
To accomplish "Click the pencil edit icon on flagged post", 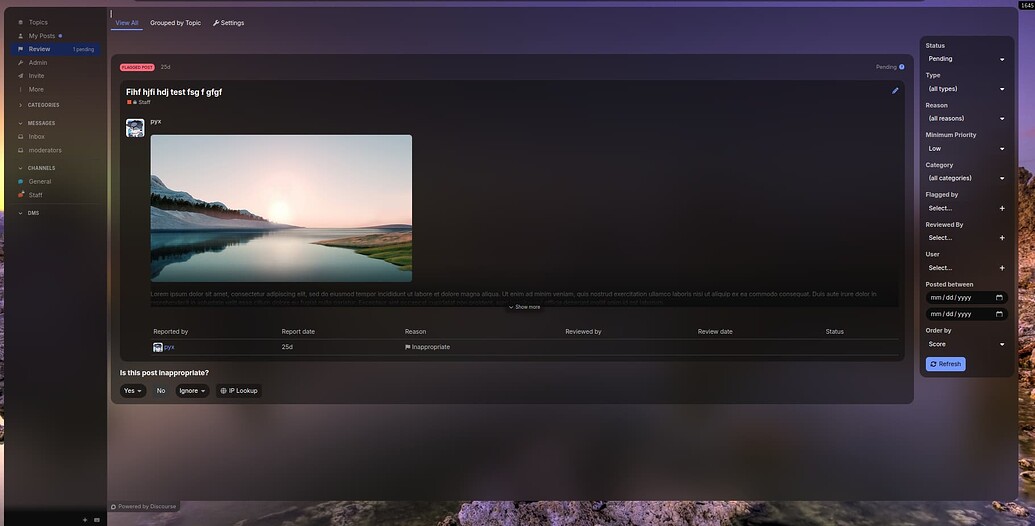I will [895, 91].
